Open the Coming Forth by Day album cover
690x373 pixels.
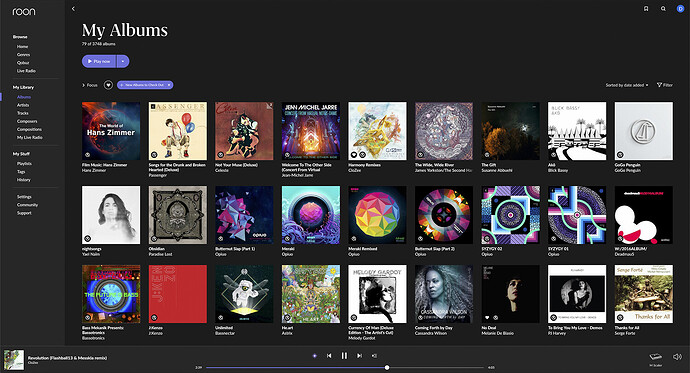[x=444, y=294]
